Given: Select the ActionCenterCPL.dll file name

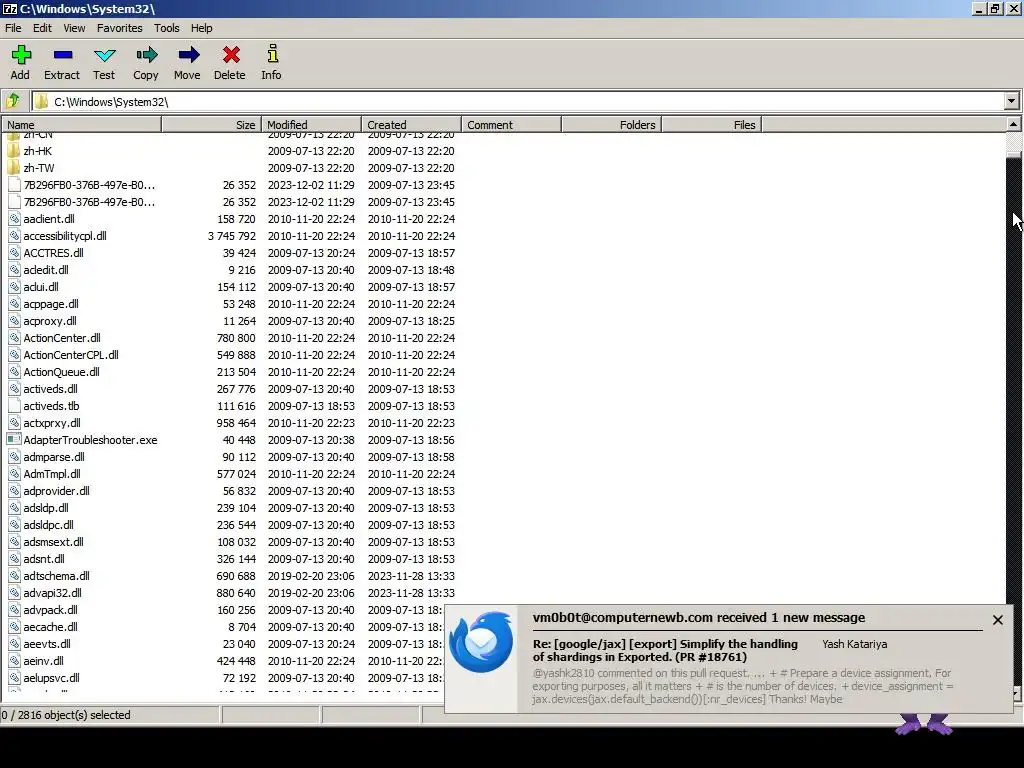Looking at the screenshot, I should click(x=71, y=355).
